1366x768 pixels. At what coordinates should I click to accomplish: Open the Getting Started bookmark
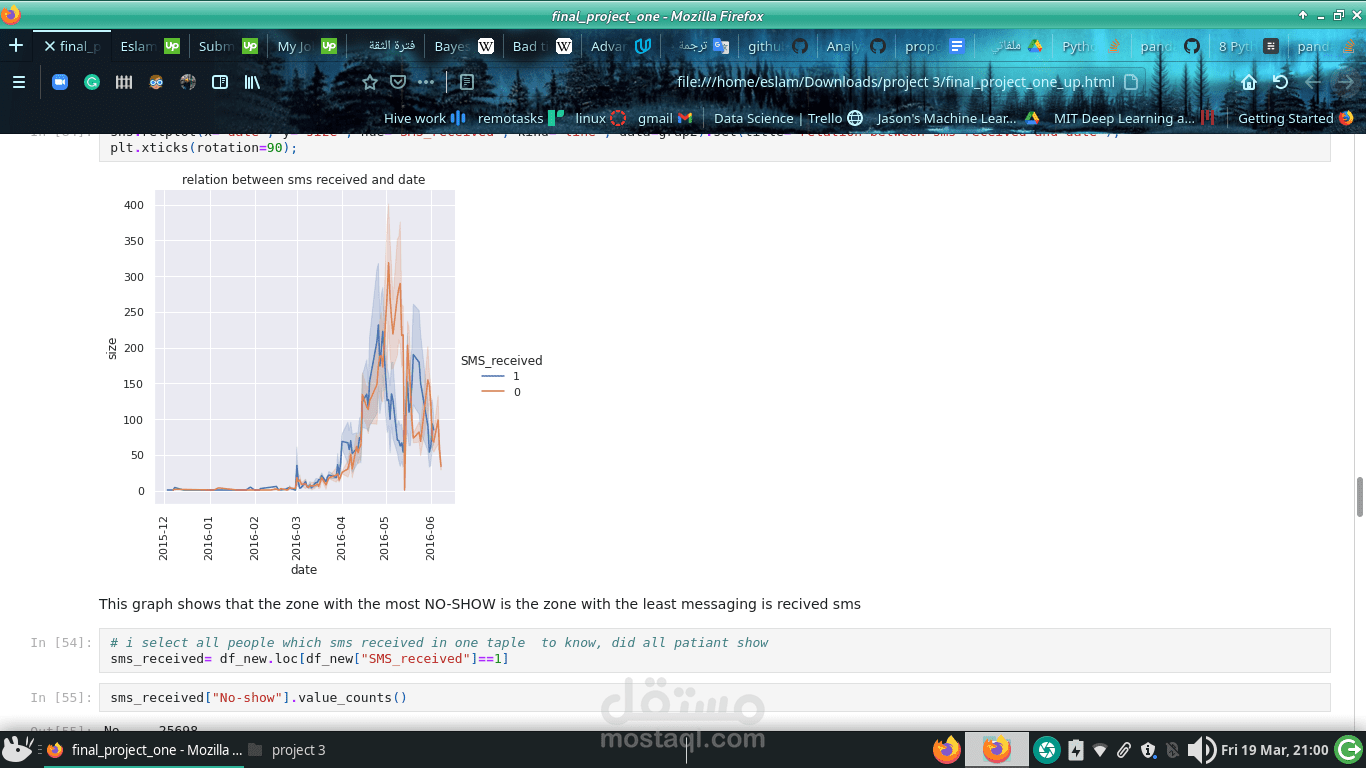1295,118
